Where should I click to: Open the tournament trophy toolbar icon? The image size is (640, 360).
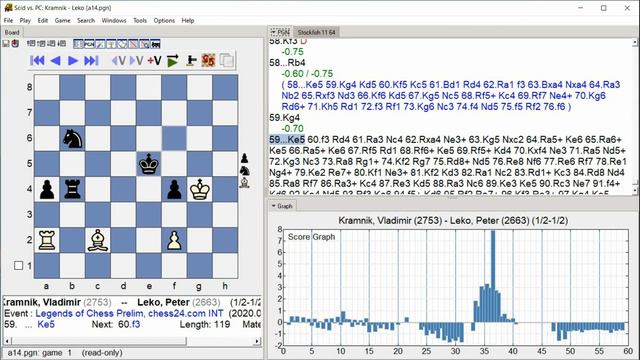click(111, 44)
